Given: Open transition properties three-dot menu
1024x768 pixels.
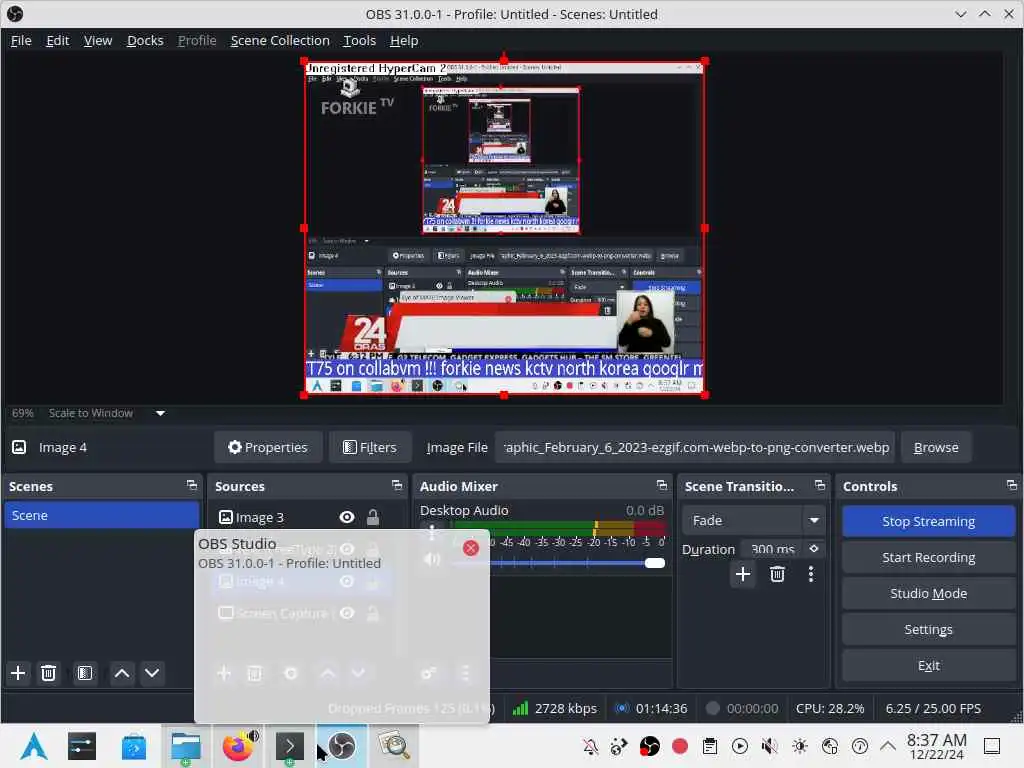Looking at the screenshot, I should (811, 574).
